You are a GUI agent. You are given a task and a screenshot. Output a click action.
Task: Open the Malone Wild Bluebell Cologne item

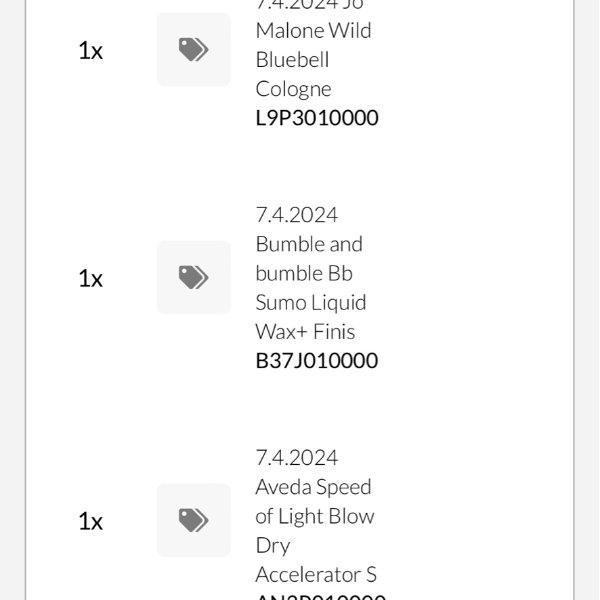tap(313, 31)
